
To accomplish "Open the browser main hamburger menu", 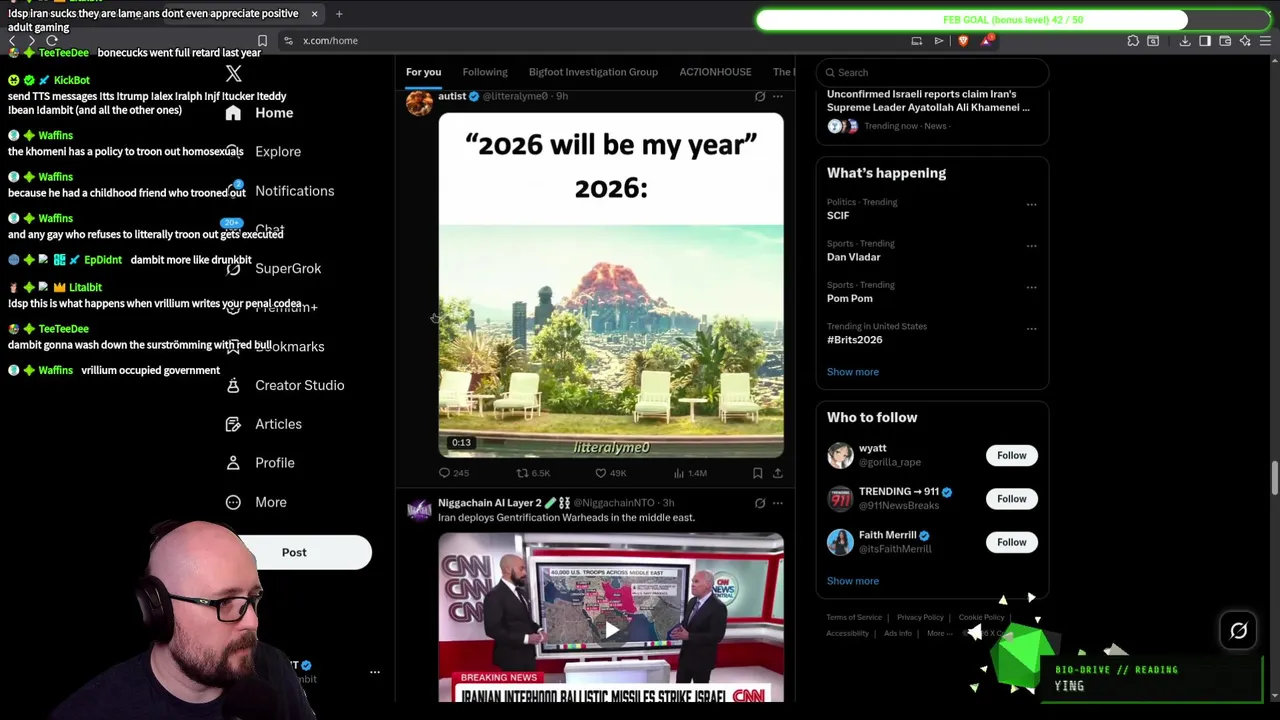I will coord(1265,41).
